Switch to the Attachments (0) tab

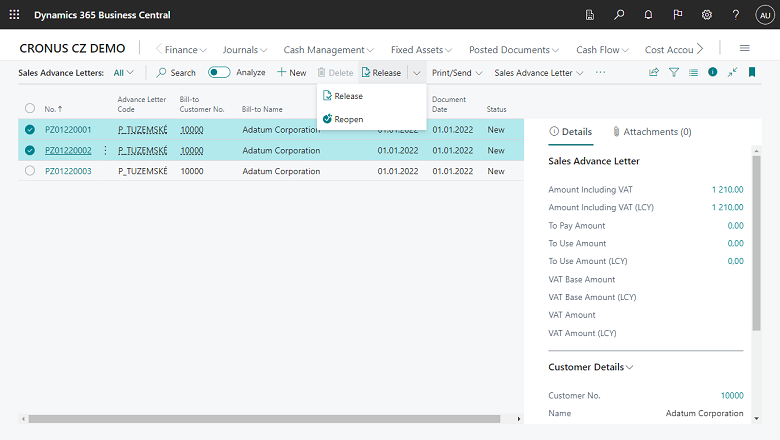(652, 132)
